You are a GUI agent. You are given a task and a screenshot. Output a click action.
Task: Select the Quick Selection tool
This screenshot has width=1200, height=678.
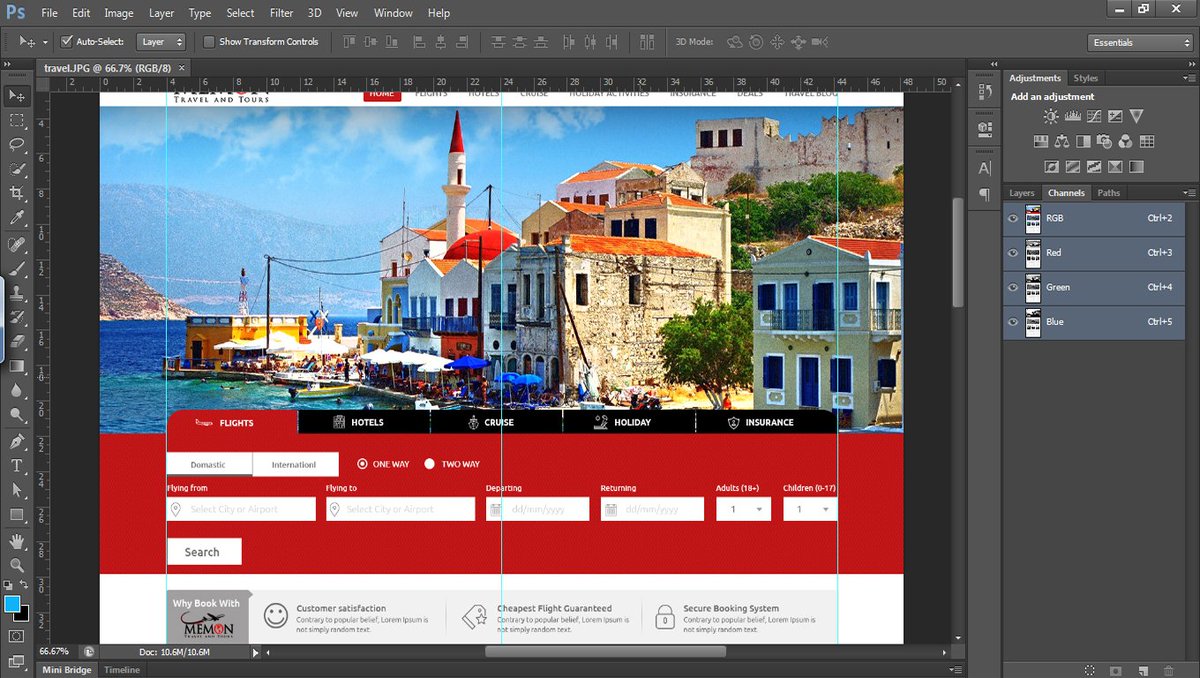point(17,169)
